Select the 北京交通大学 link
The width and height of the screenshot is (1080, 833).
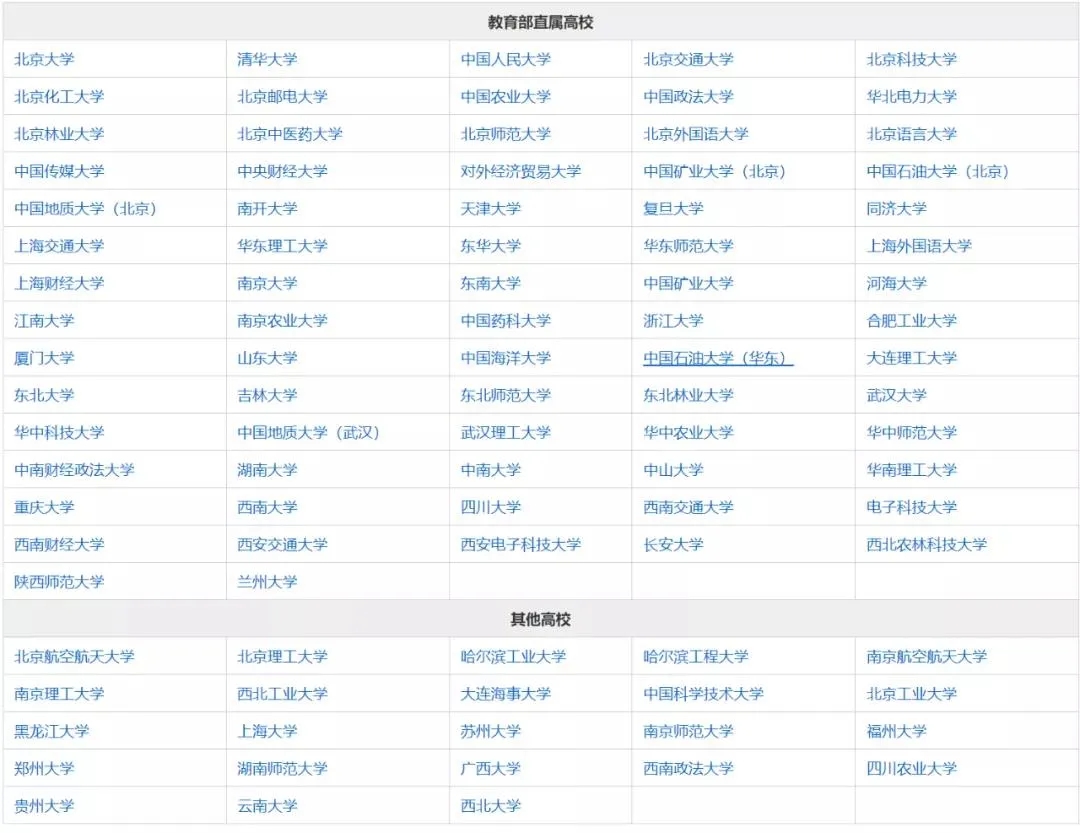pos(688,59)
